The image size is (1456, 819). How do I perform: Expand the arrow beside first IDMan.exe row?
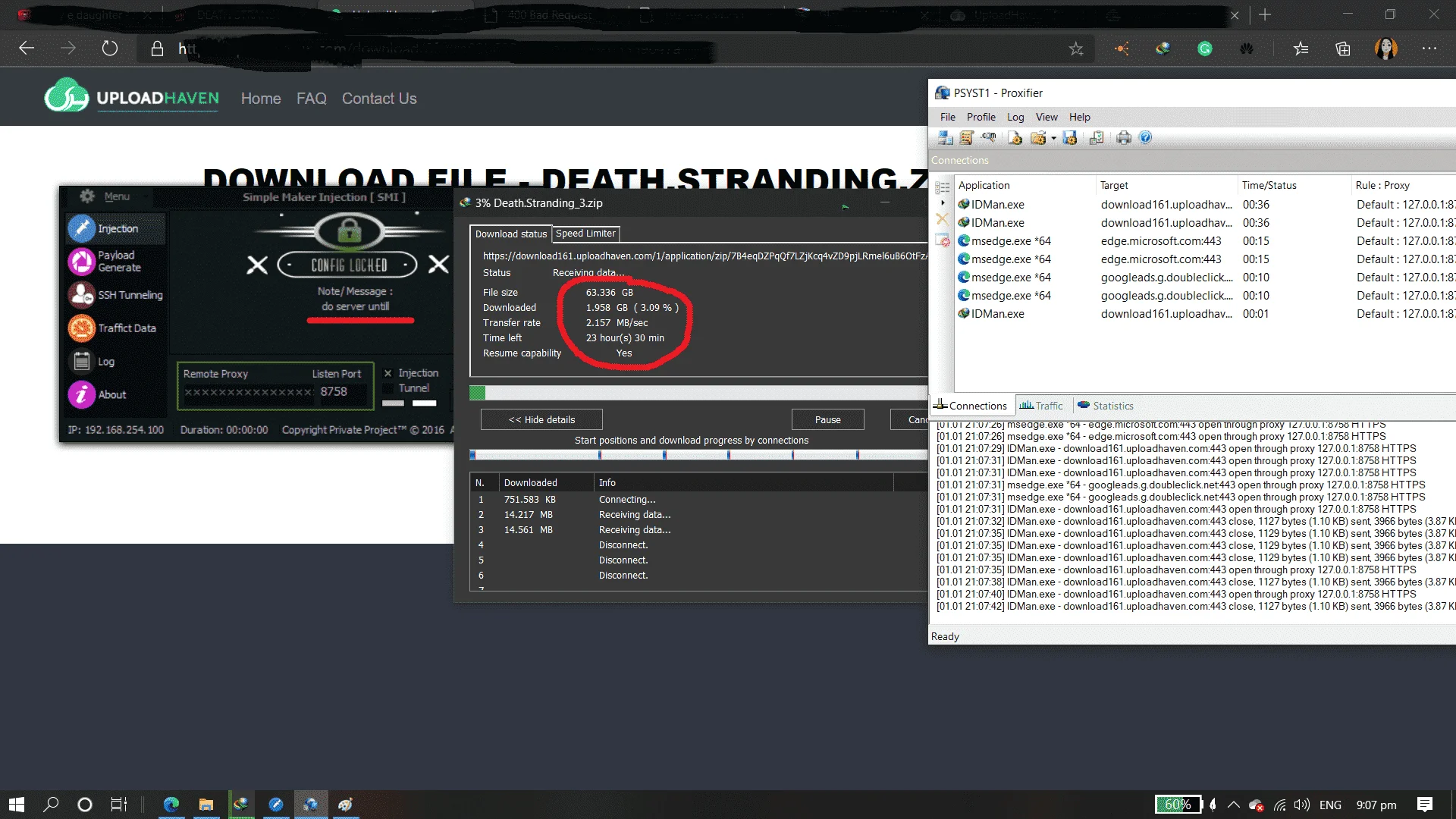pos(943,203)
